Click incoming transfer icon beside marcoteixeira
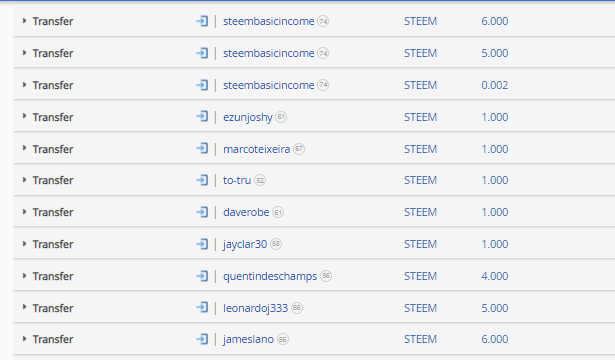 pyautogui.click(x=202, y=148)
